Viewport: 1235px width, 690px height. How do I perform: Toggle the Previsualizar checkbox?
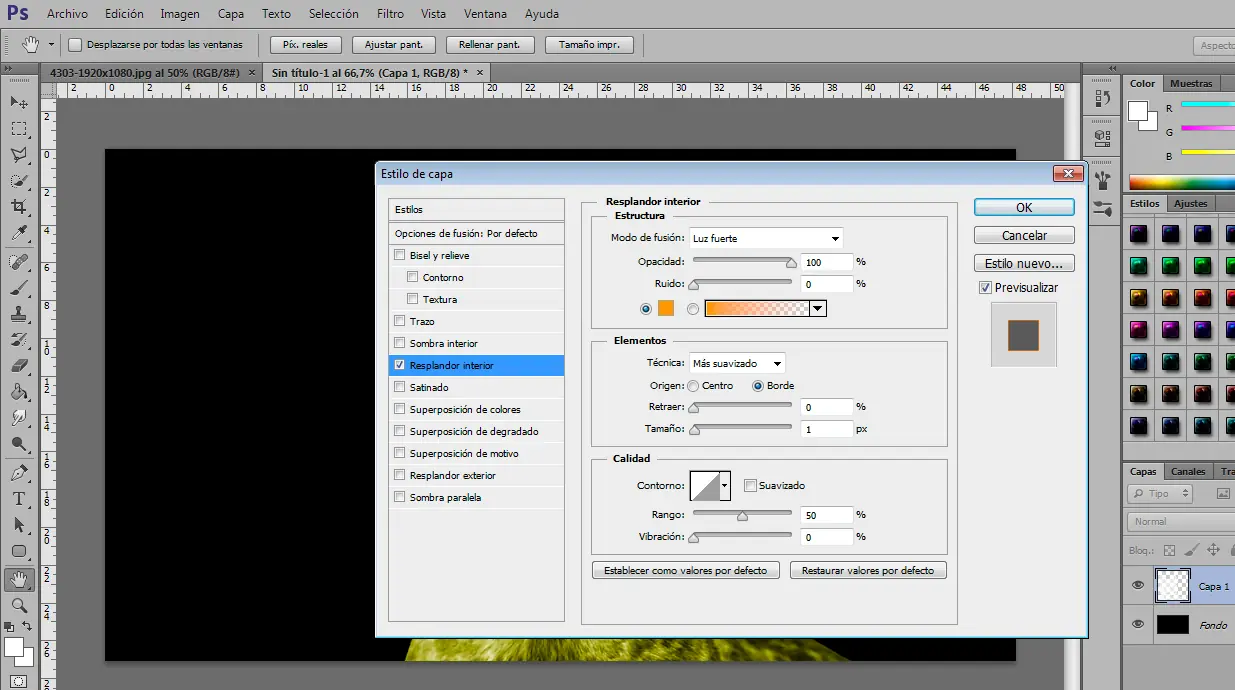pos(986,288)
